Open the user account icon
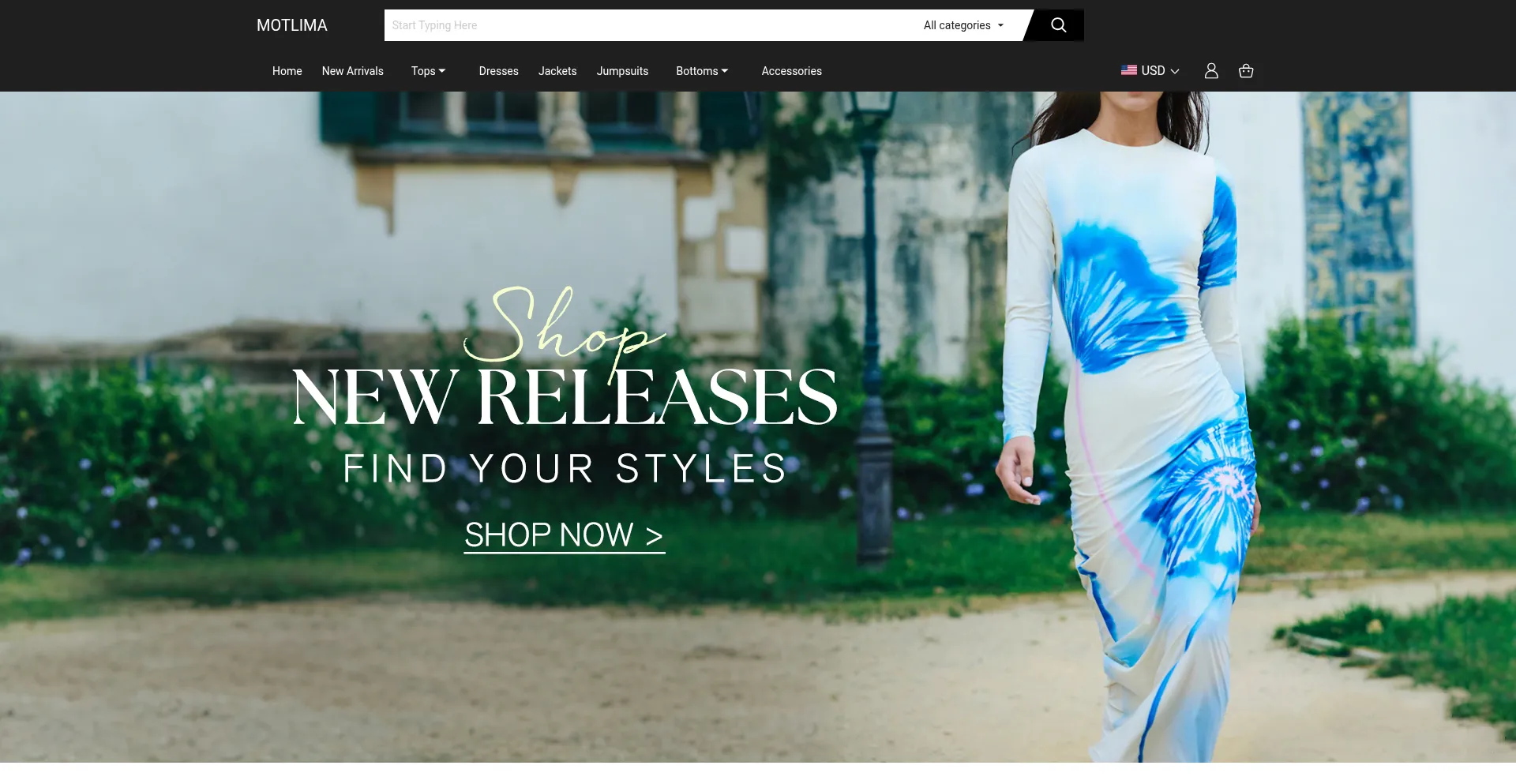 pos(1211,71)
